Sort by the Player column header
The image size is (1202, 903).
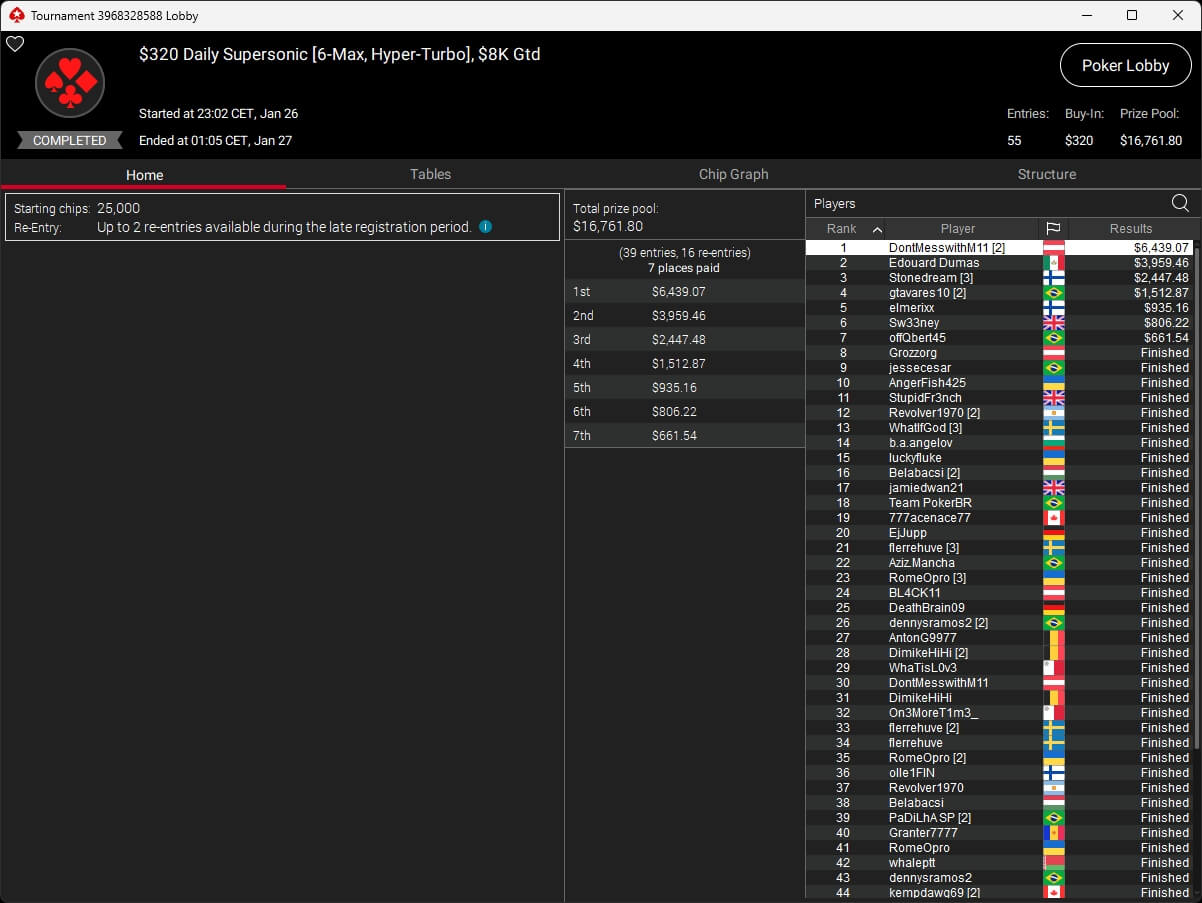coord(957,229)
